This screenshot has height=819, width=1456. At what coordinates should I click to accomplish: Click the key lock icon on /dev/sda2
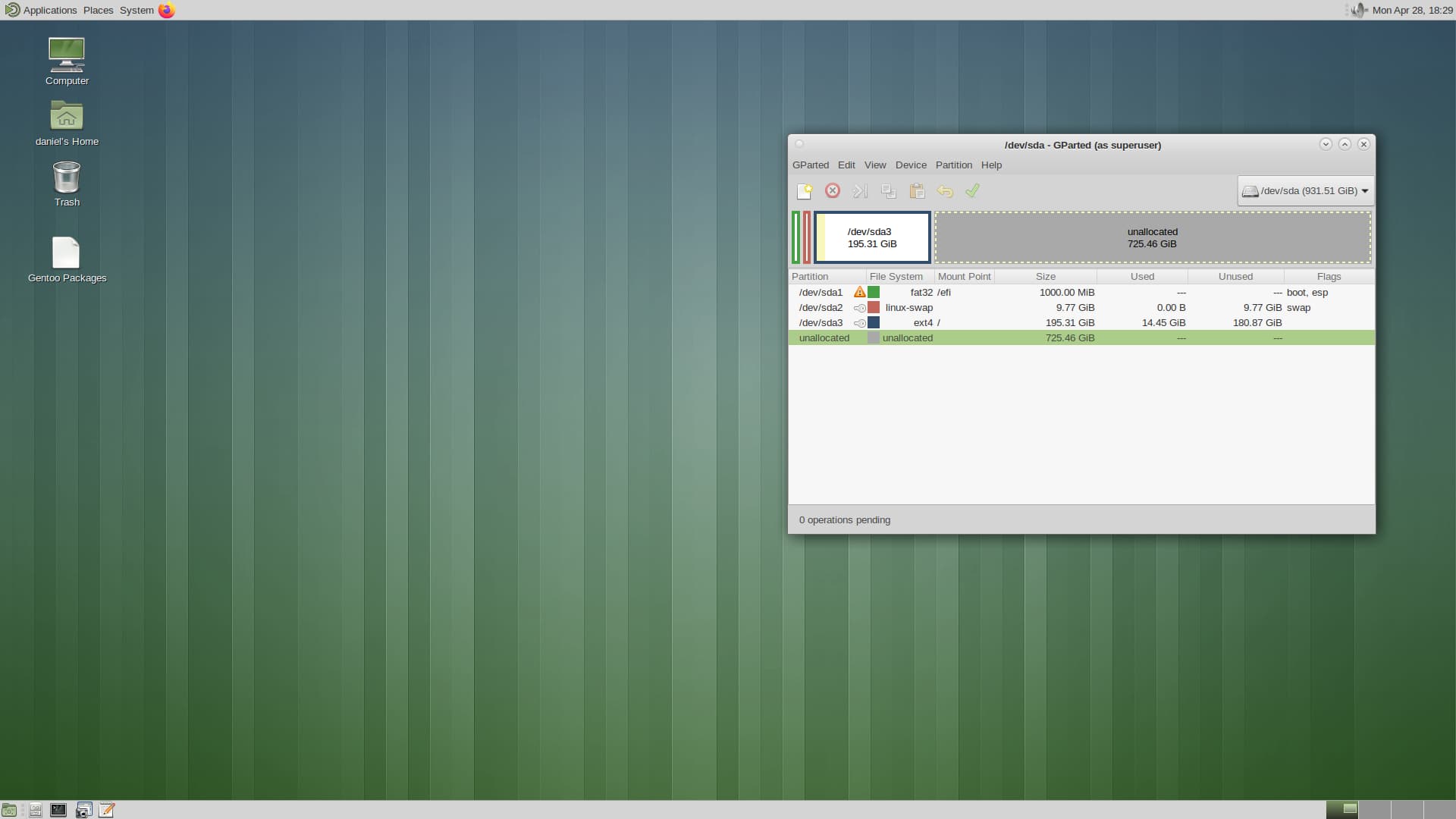coord(859,308)
